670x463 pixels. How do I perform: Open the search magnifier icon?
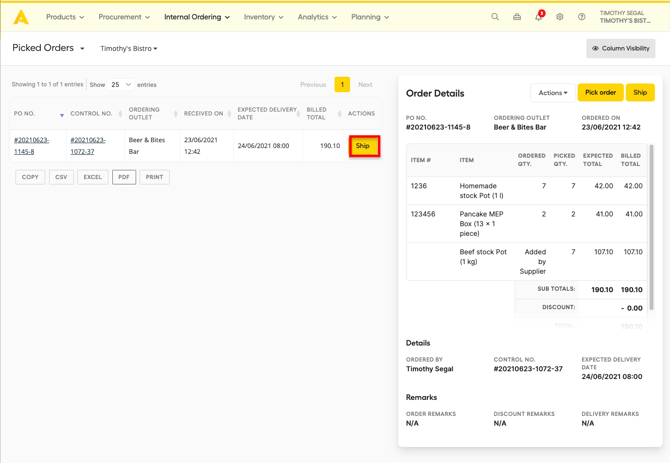point(495,17)
